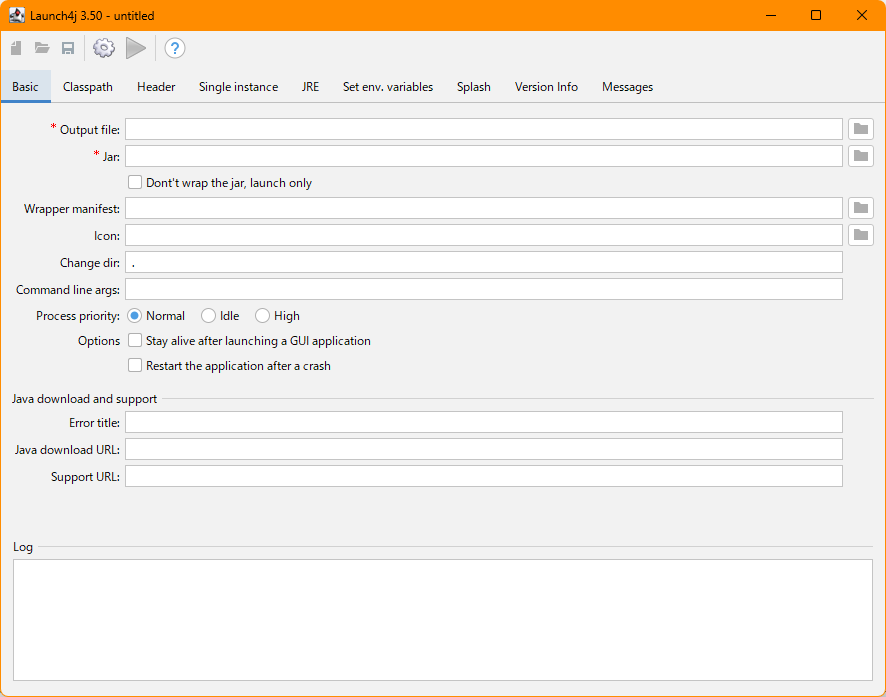Click into the Support URL field

[484, 476]
